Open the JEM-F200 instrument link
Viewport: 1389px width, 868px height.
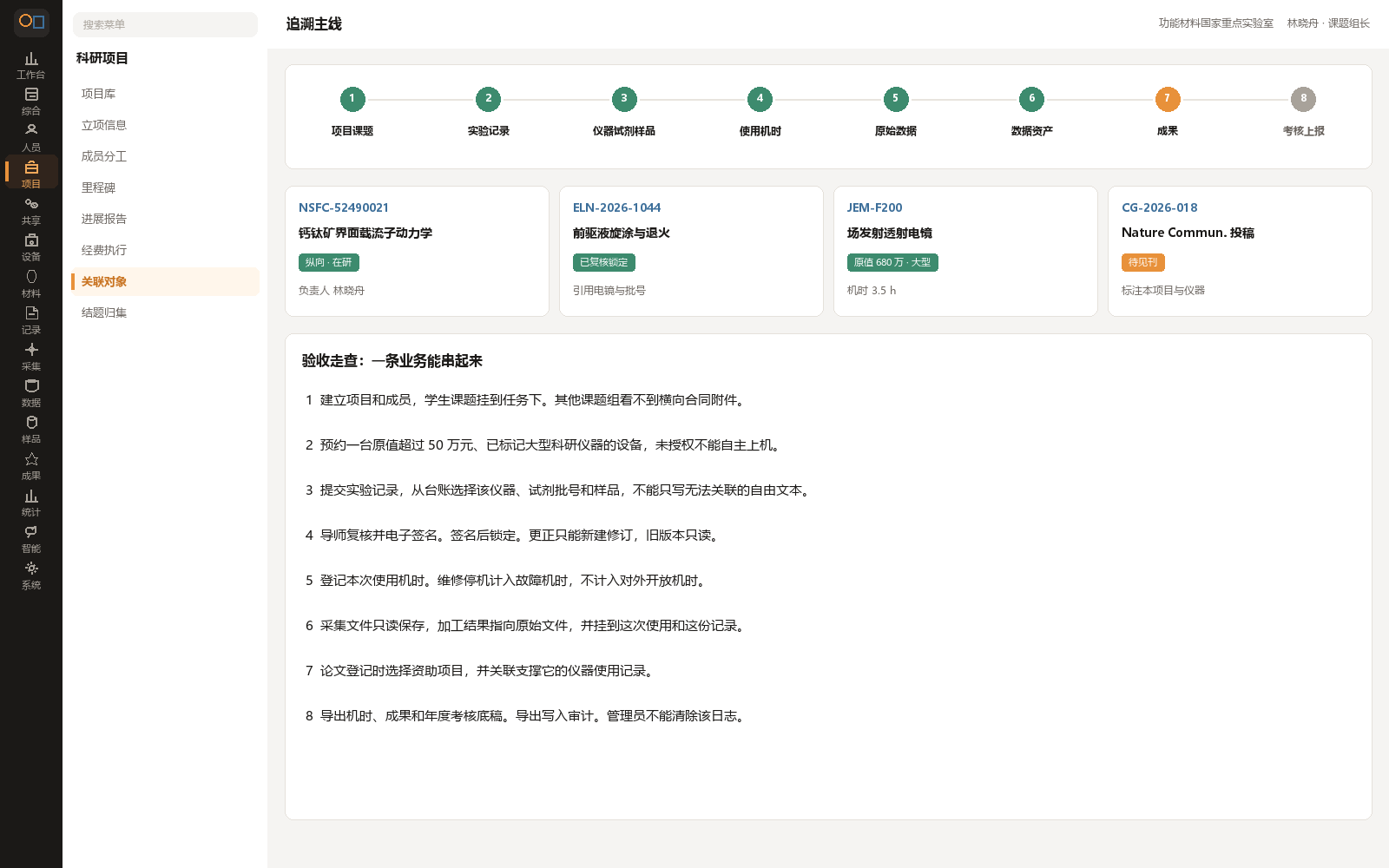874,207
